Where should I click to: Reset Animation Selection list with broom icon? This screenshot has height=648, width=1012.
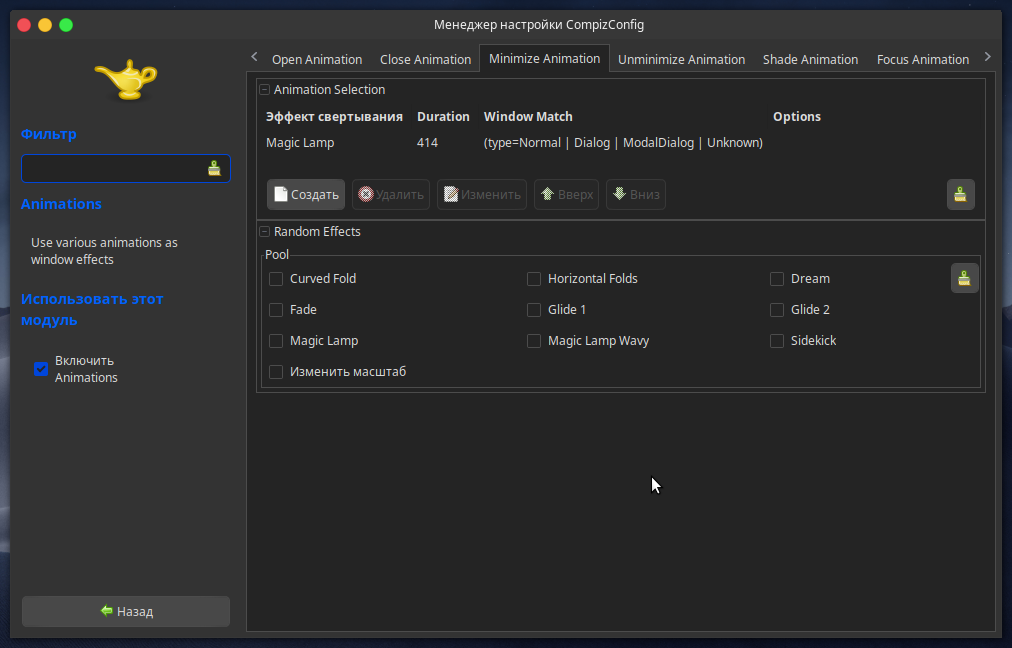point(960,194)
